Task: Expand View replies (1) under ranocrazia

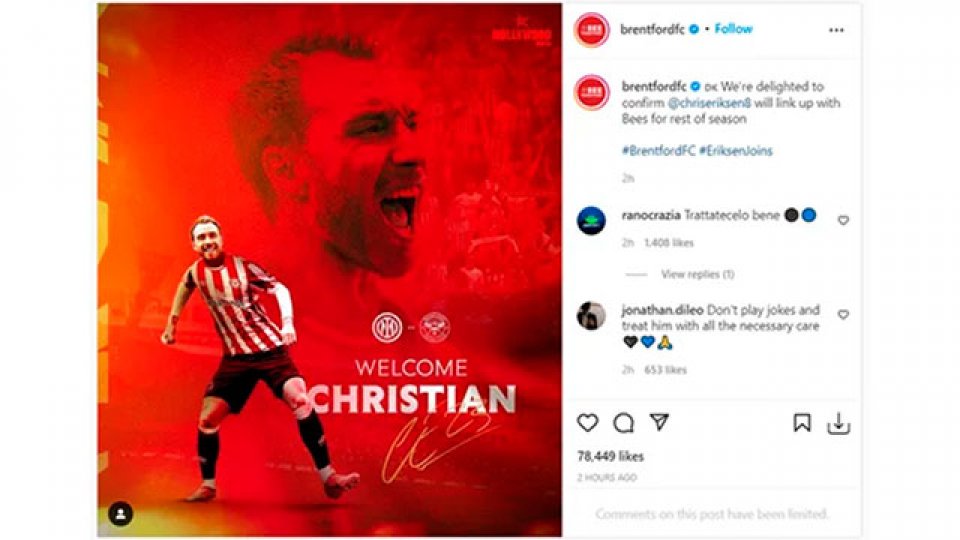Action: [x=697, y=274]
